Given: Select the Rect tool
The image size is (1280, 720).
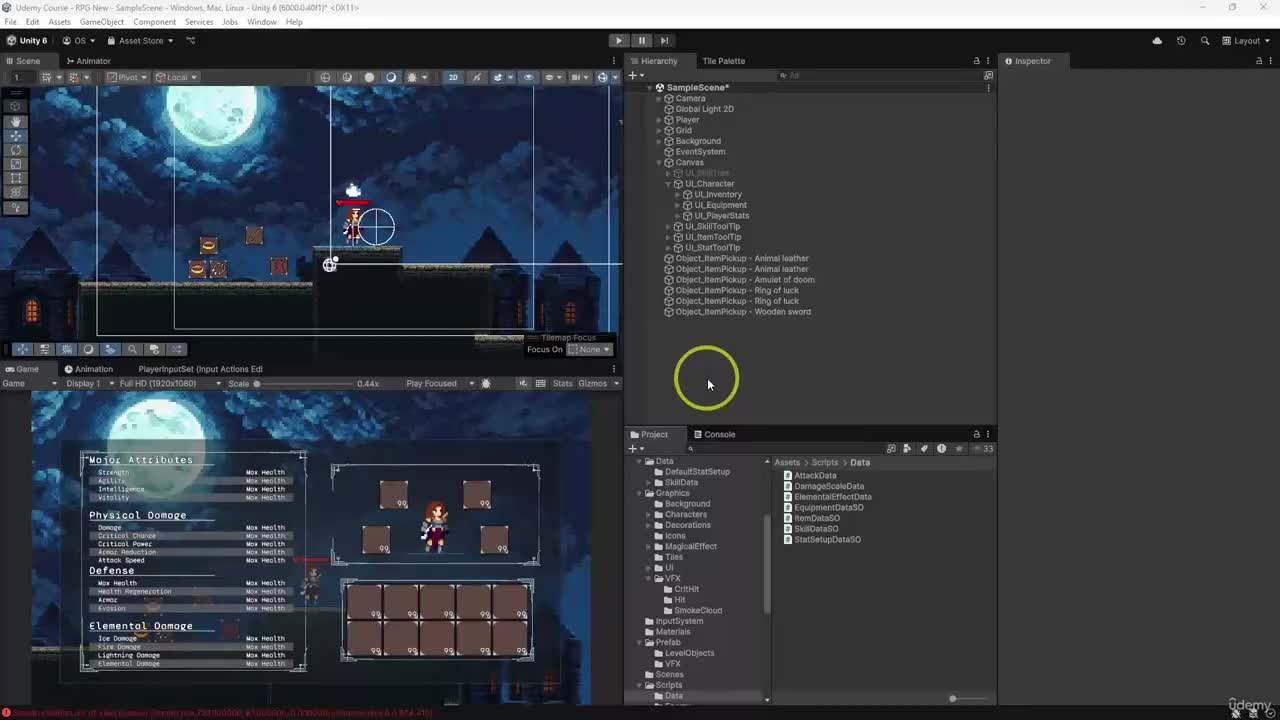Looking at the screenshot, I should point(16,177).
